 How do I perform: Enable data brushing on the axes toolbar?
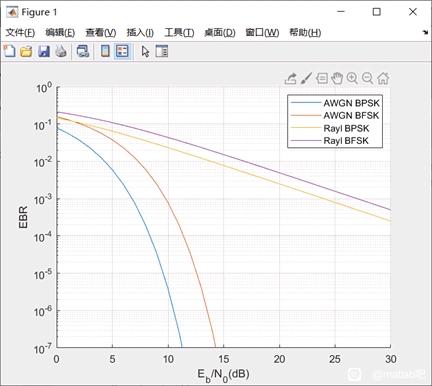point(306,78)
